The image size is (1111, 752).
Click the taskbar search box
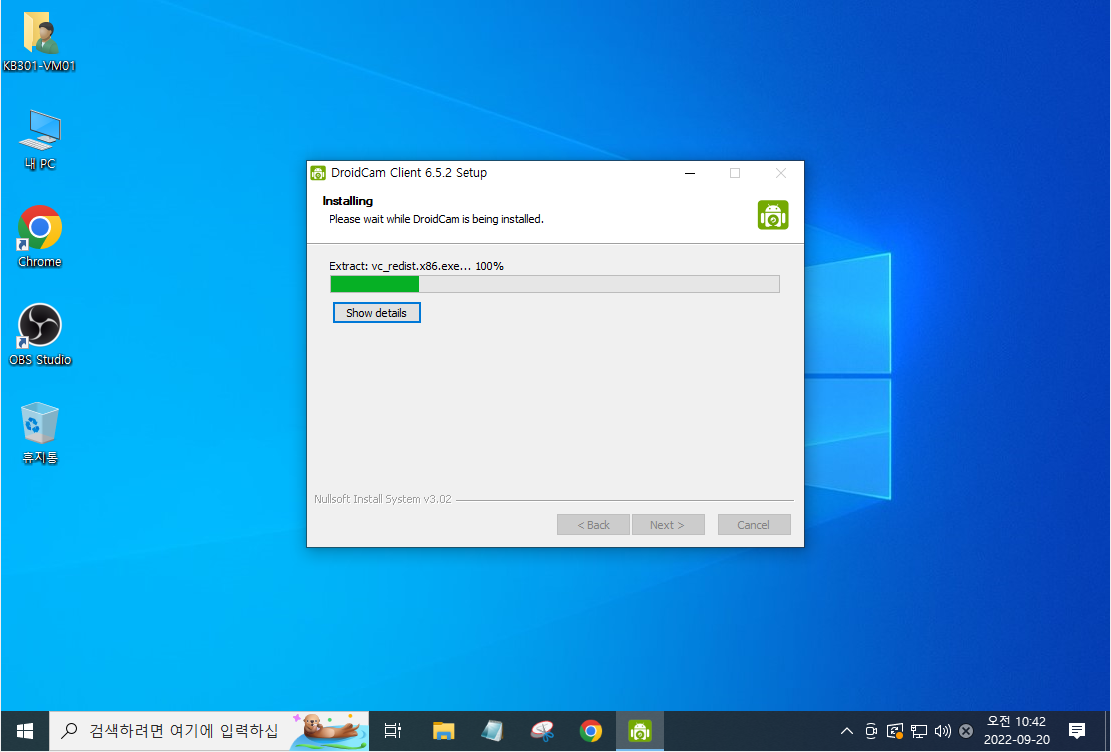[209, 731]
